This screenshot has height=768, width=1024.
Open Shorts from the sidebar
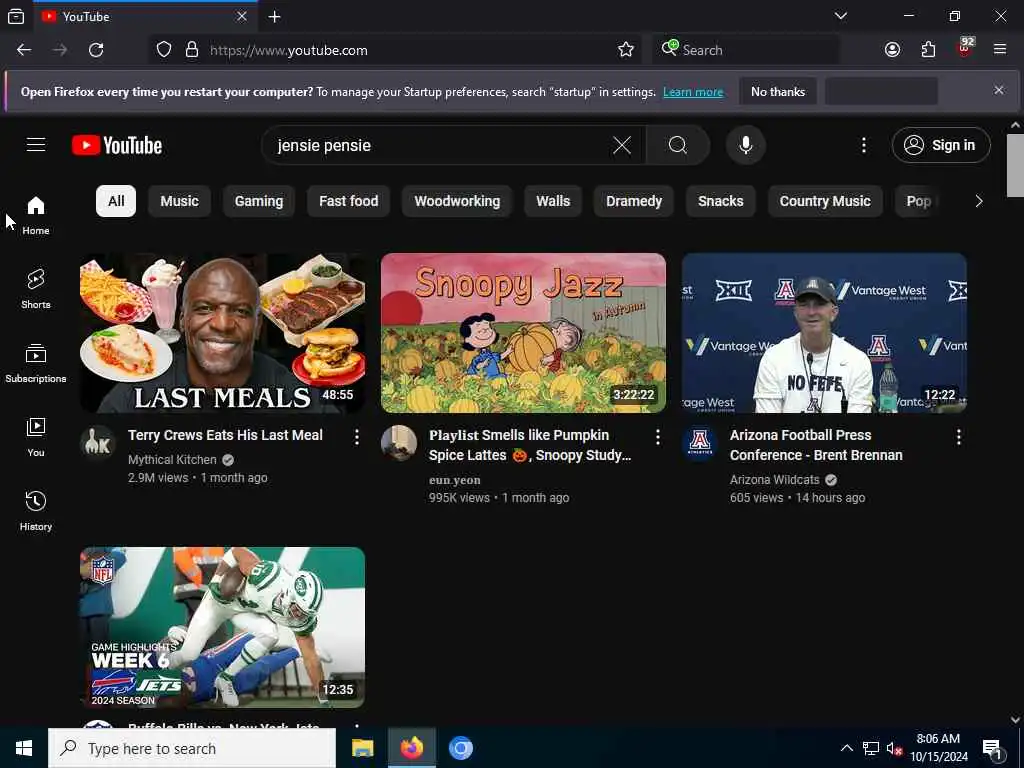36,289
